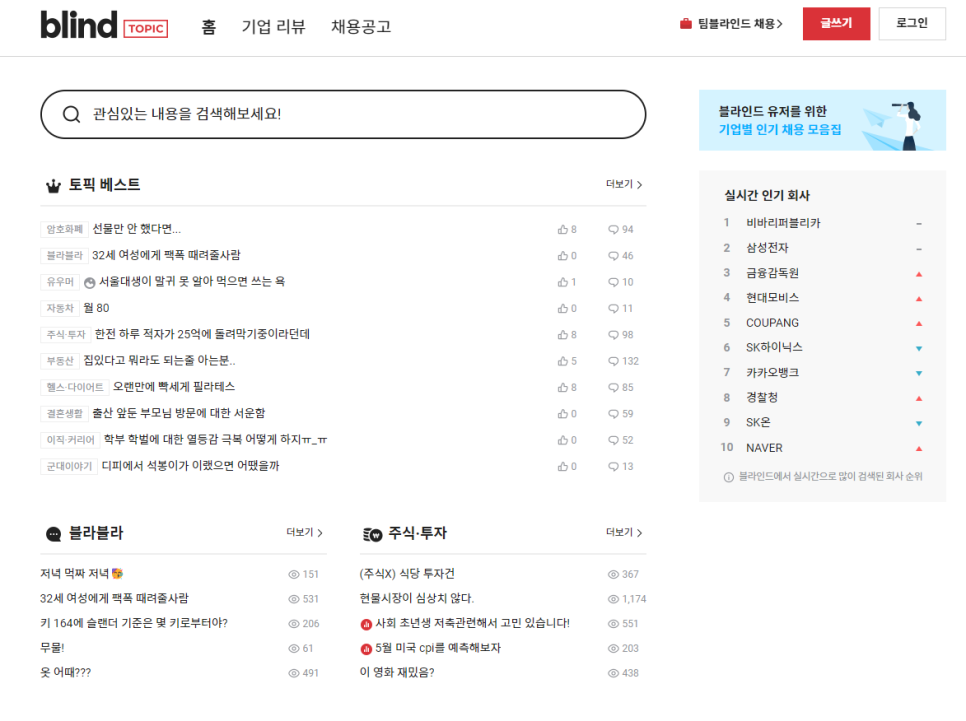Click the info icon under the company ranking
Viewport: 966px width, 721px height.
[x=729, y=477]
